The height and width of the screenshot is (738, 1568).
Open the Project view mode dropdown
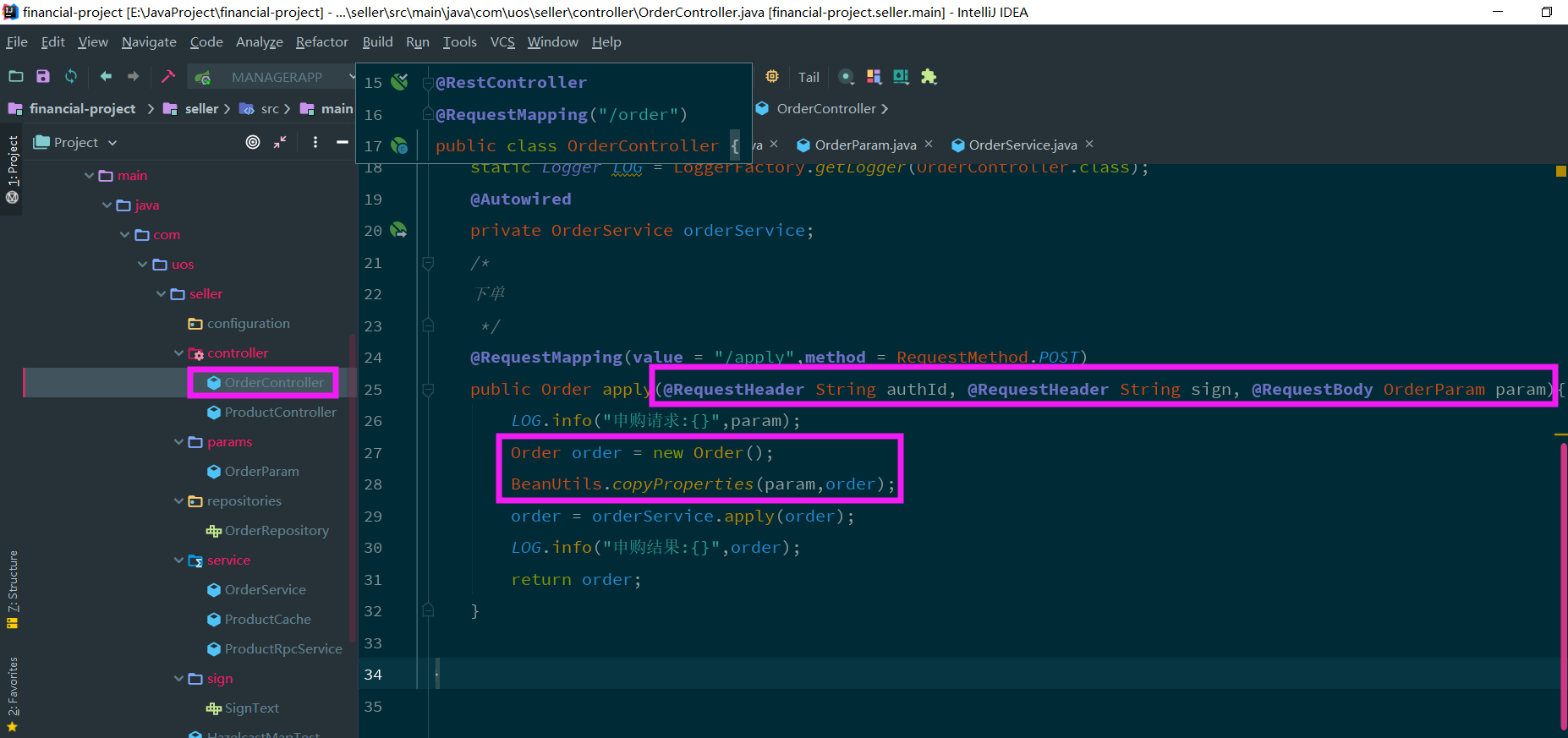pyautogui.click(x=112, y=143)
